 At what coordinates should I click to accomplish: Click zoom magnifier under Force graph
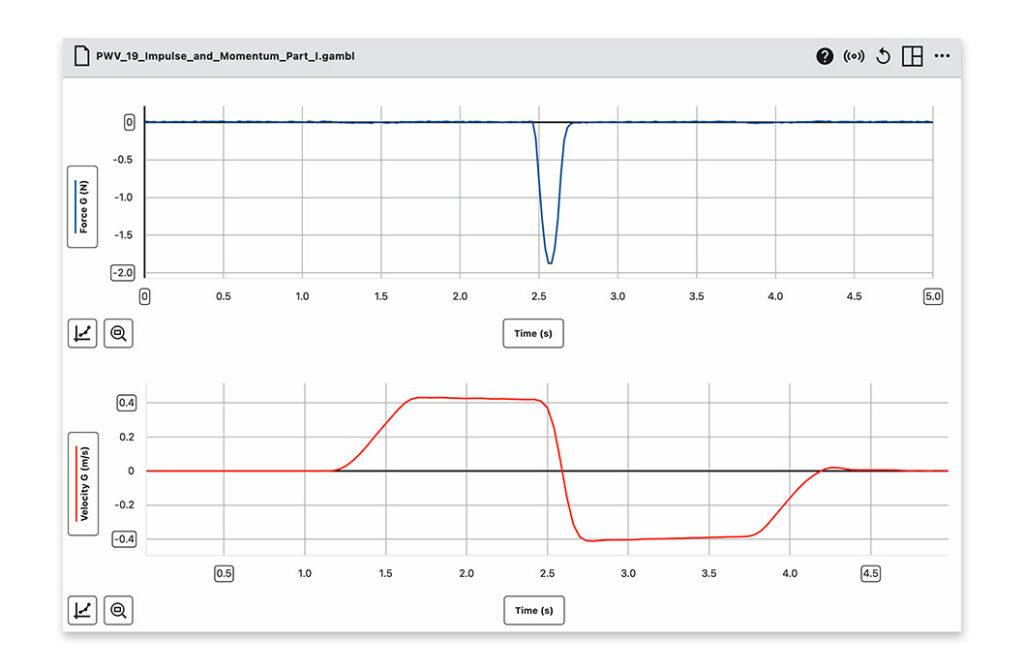(x=118, y=334)
